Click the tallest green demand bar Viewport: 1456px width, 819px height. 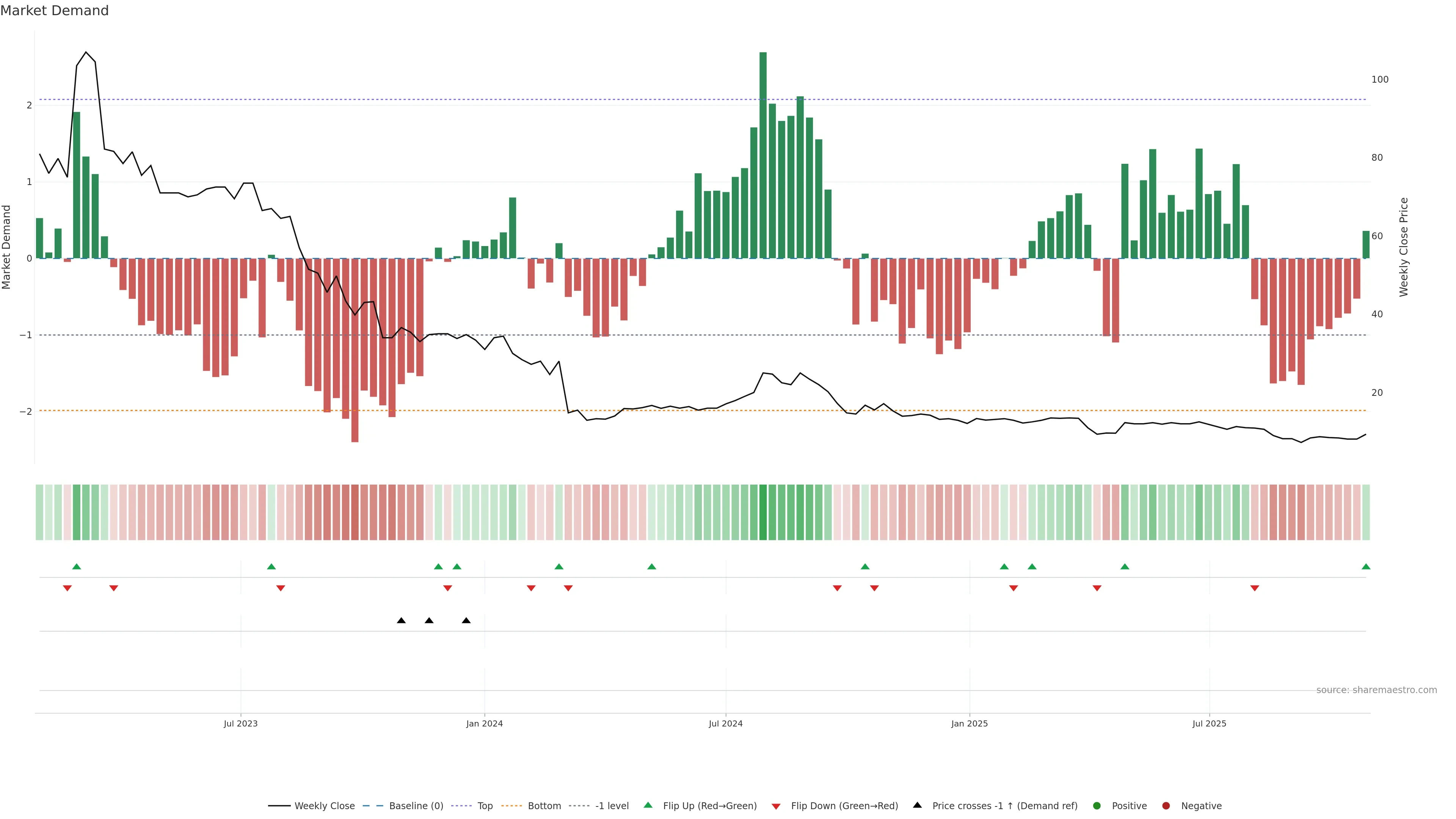pyautogui.click(x=763, y=155)
